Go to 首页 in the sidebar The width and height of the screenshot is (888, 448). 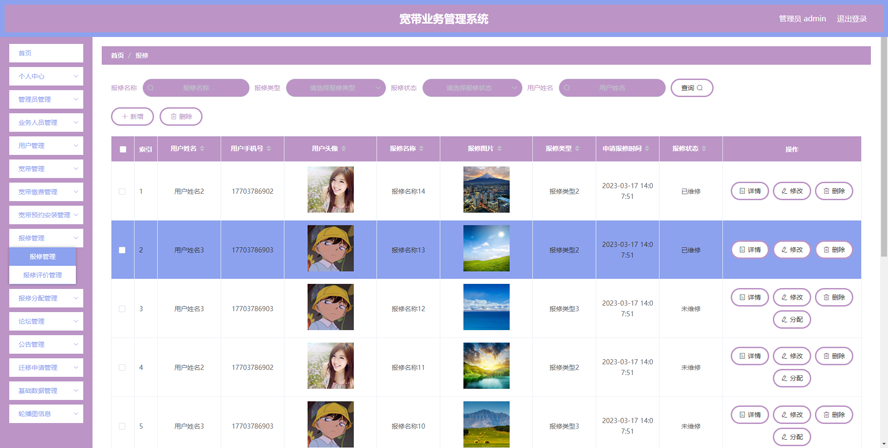(x=46, y=53)
